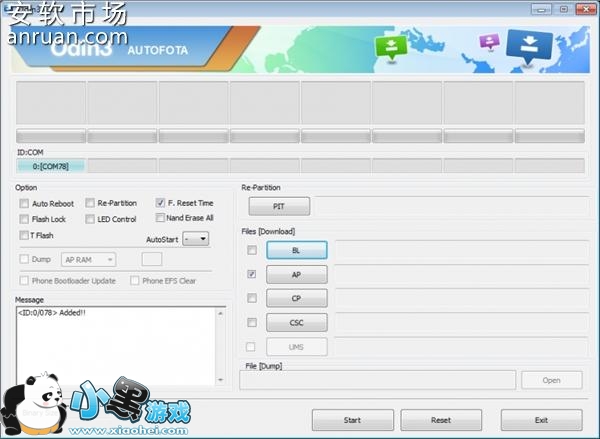Click the Message log down arrow
The height and width of the screenshot is (439, 600).
point(220,380)
